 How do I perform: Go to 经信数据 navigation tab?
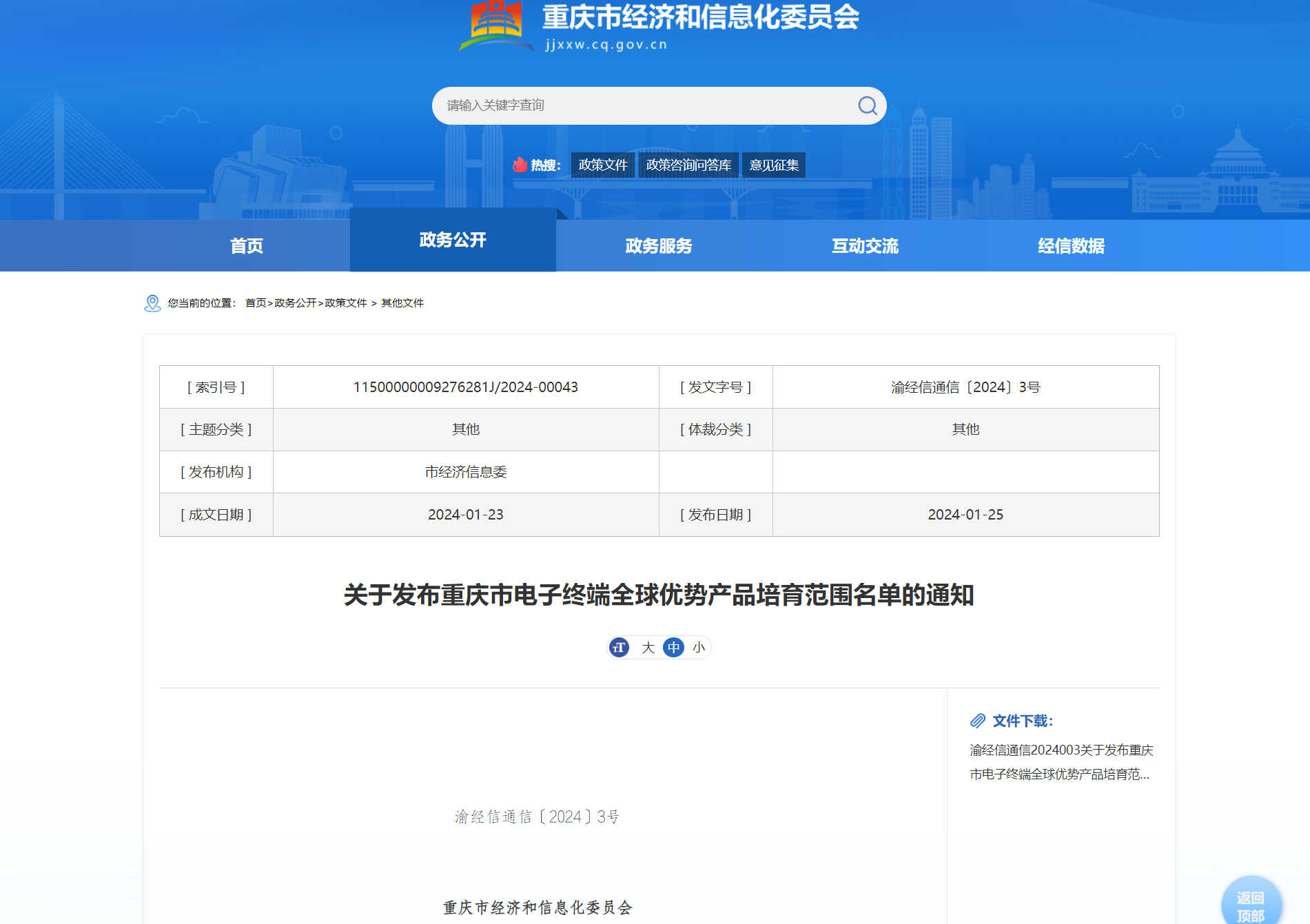[x=1071, y=246]
